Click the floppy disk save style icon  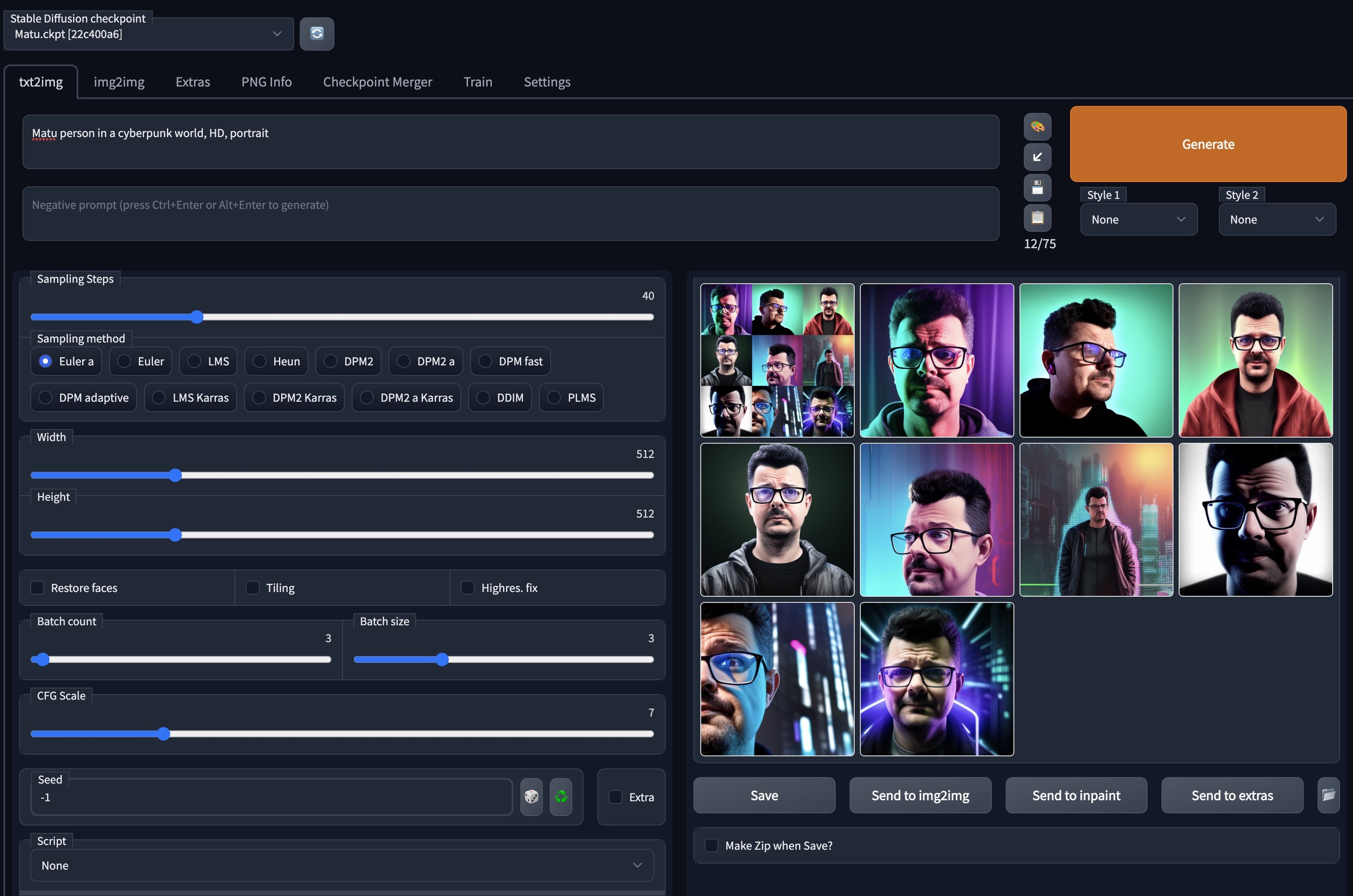(x=1037, y=187)
